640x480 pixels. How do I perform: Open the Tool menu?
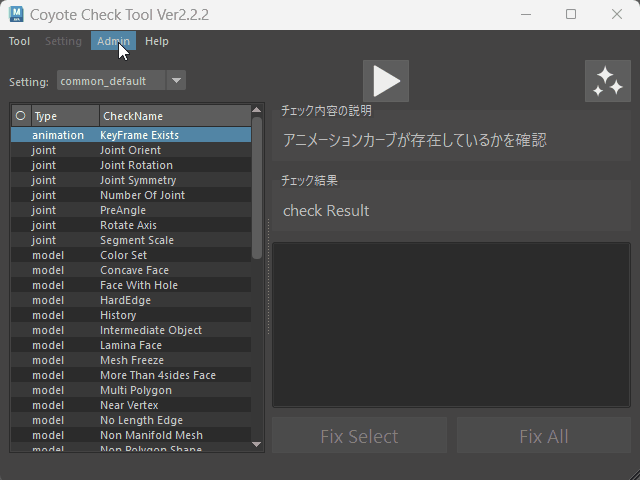pyautogui.click(x=19, y=41)
